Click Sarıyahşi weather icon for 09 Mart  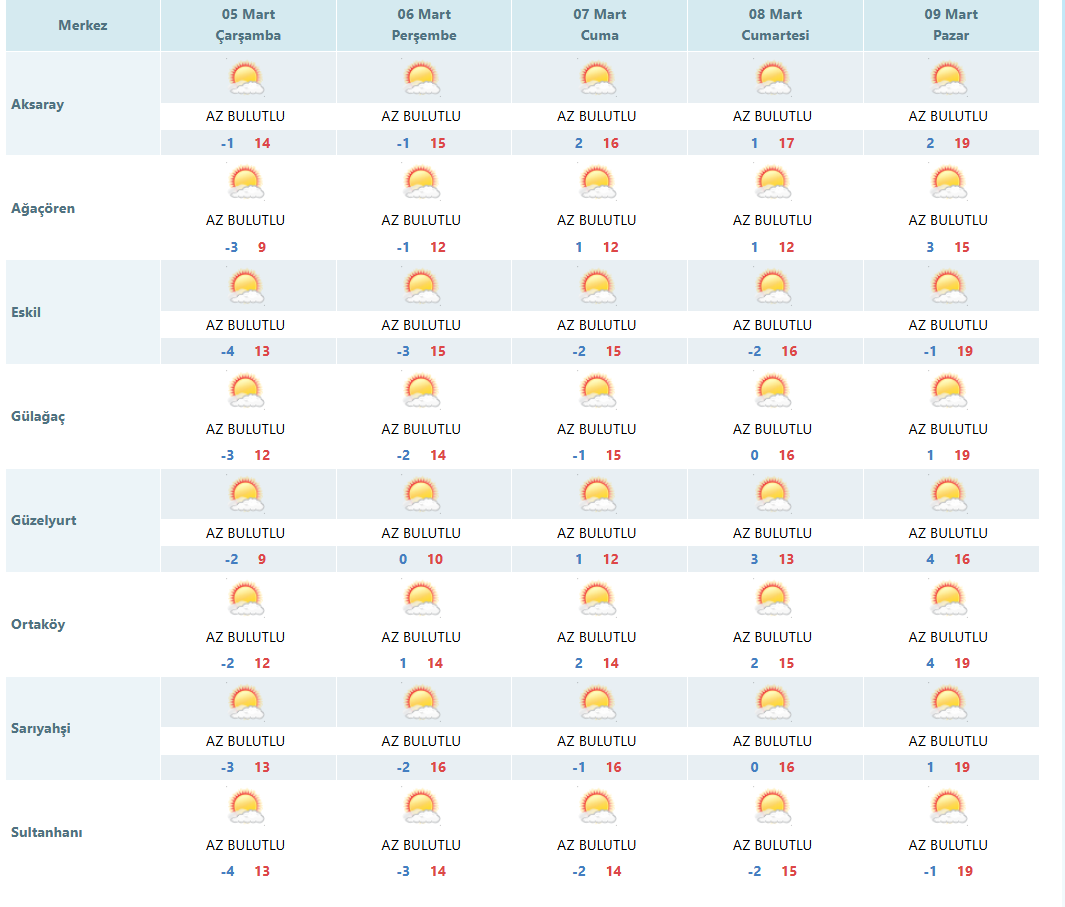949,703
